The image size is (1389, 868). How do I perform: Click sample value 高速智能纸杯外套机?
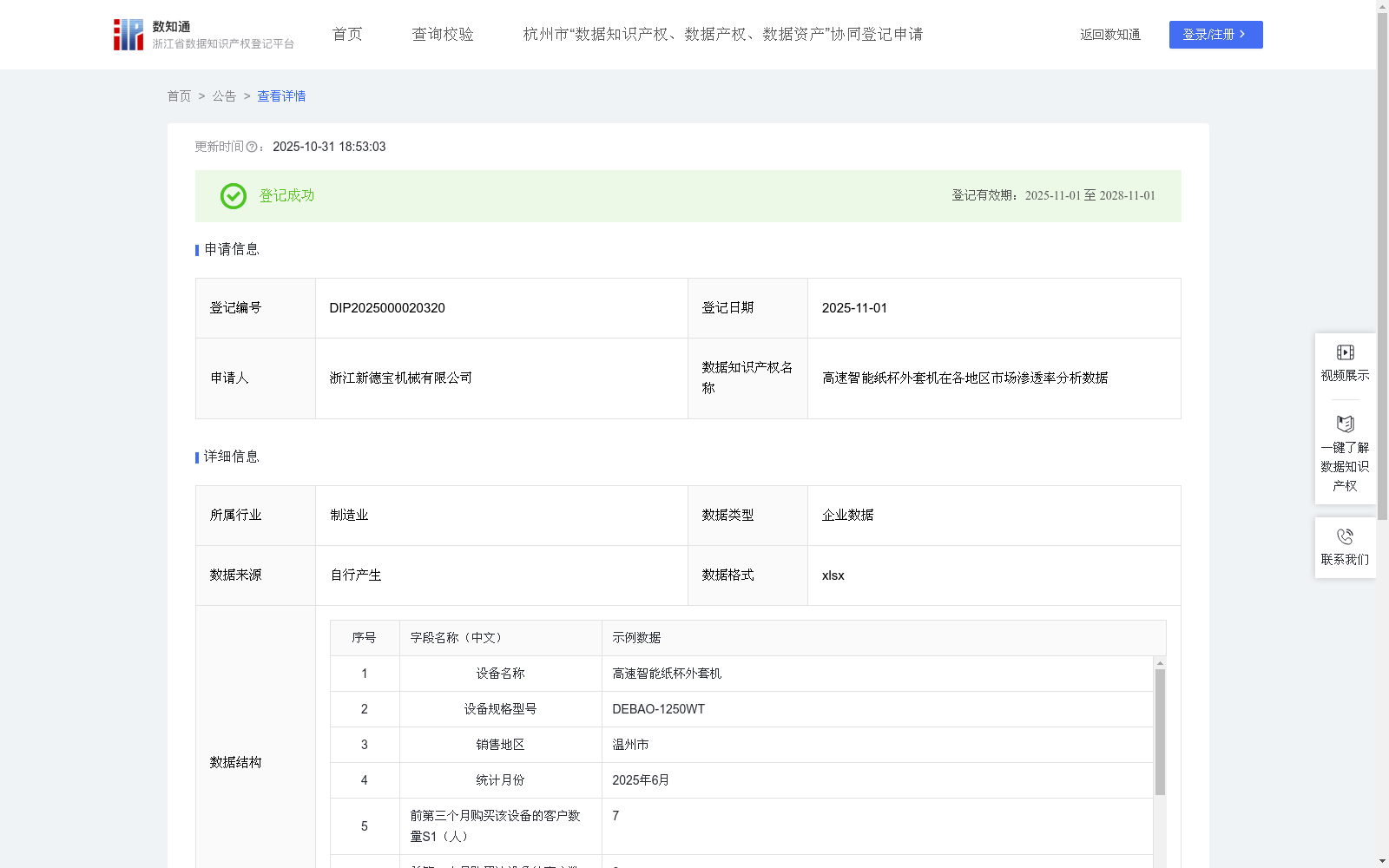pyautogui.click(x=667, y=674)
